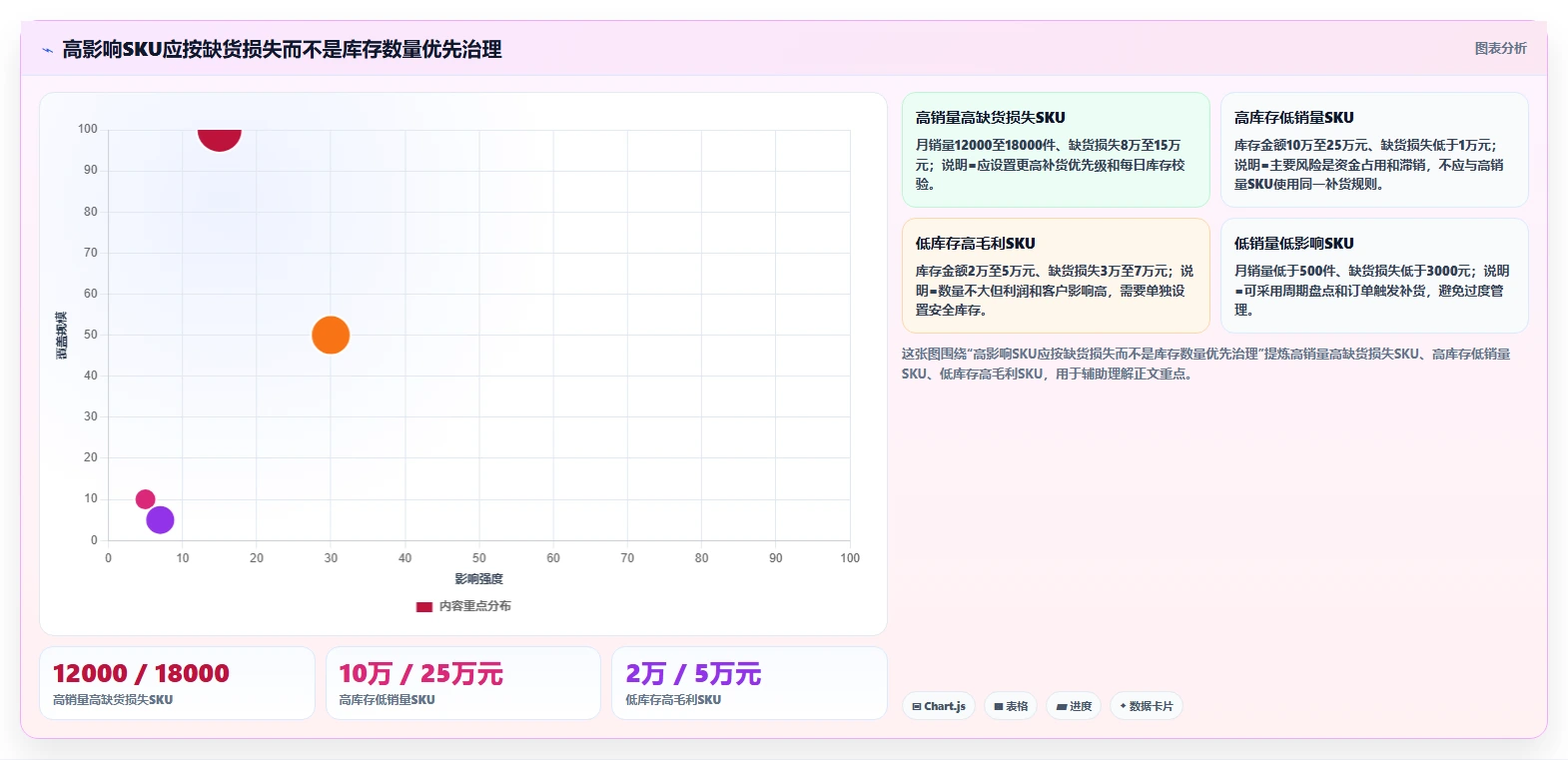
Task: Click the 2万 / 5万元 stat value
Action: tap(693, 674)
